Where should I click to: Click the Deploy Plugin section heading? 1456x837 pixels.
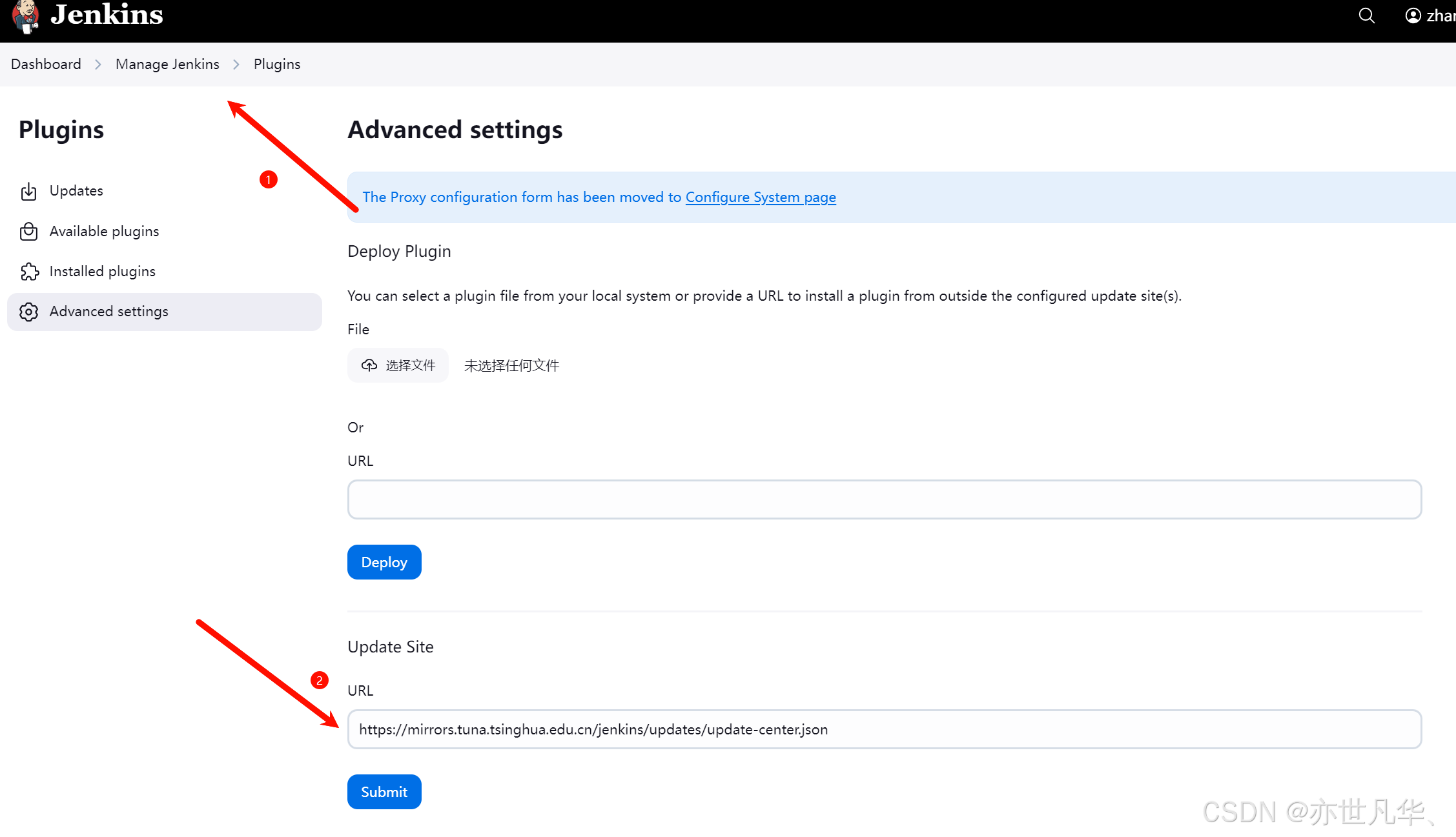399,251
